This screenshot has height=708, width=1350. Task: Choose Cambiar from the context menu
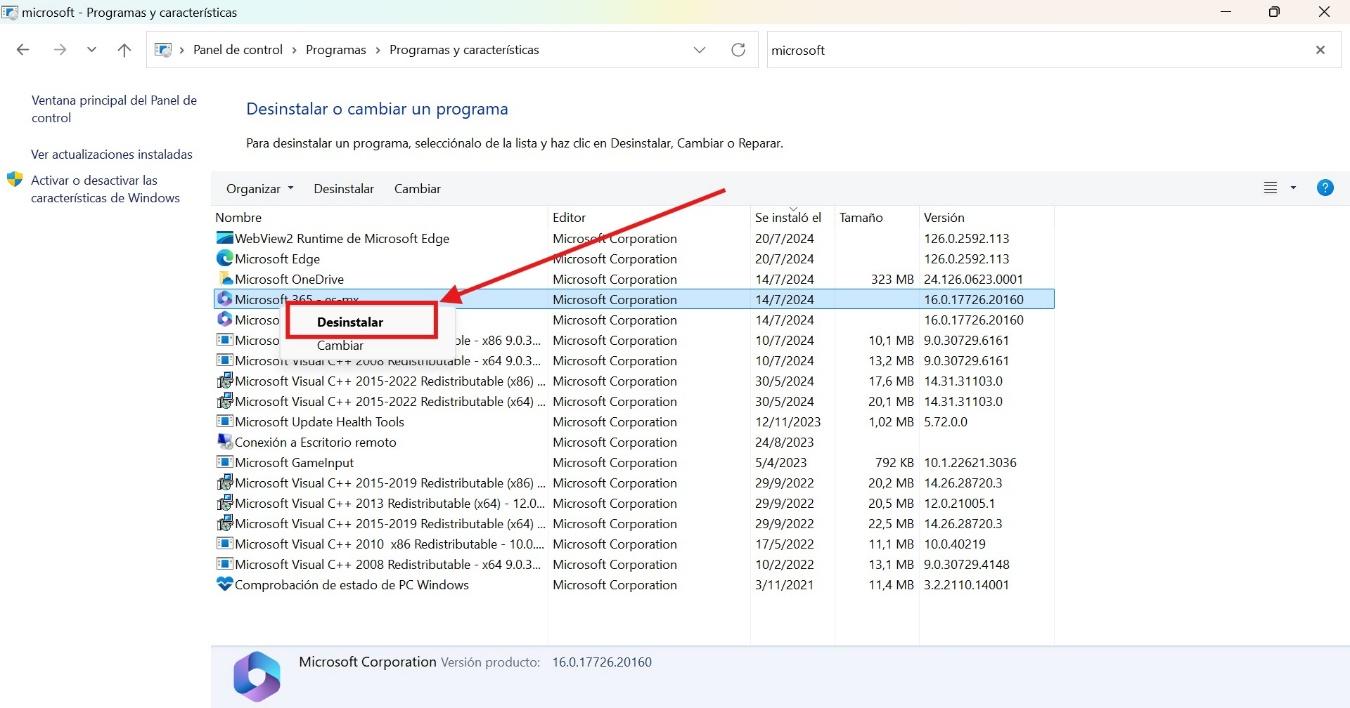click(340, 345)
